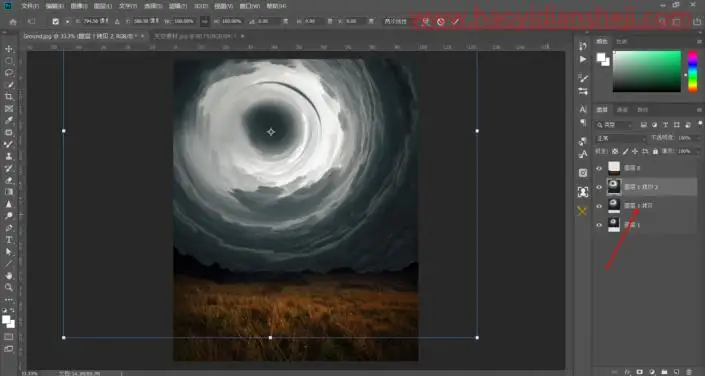Click the W width percentage field
Image resolution: width=705 pixels, height=376 pixels.
click(183, 21)
